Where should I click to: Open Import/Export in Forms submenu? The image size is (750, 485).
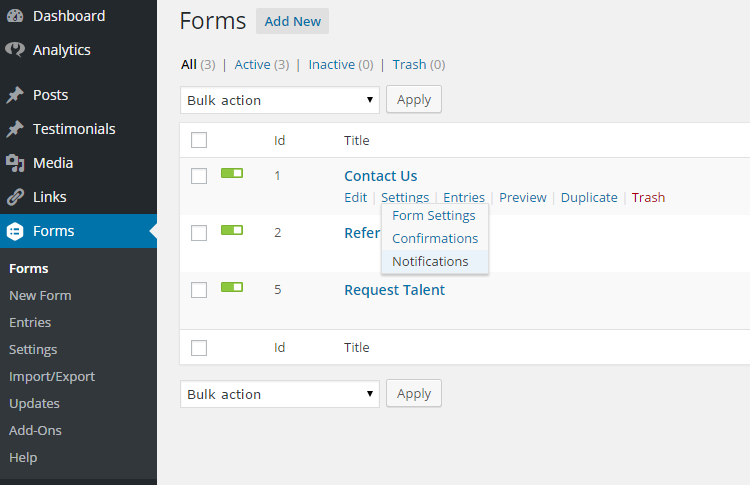coord(52,376)
